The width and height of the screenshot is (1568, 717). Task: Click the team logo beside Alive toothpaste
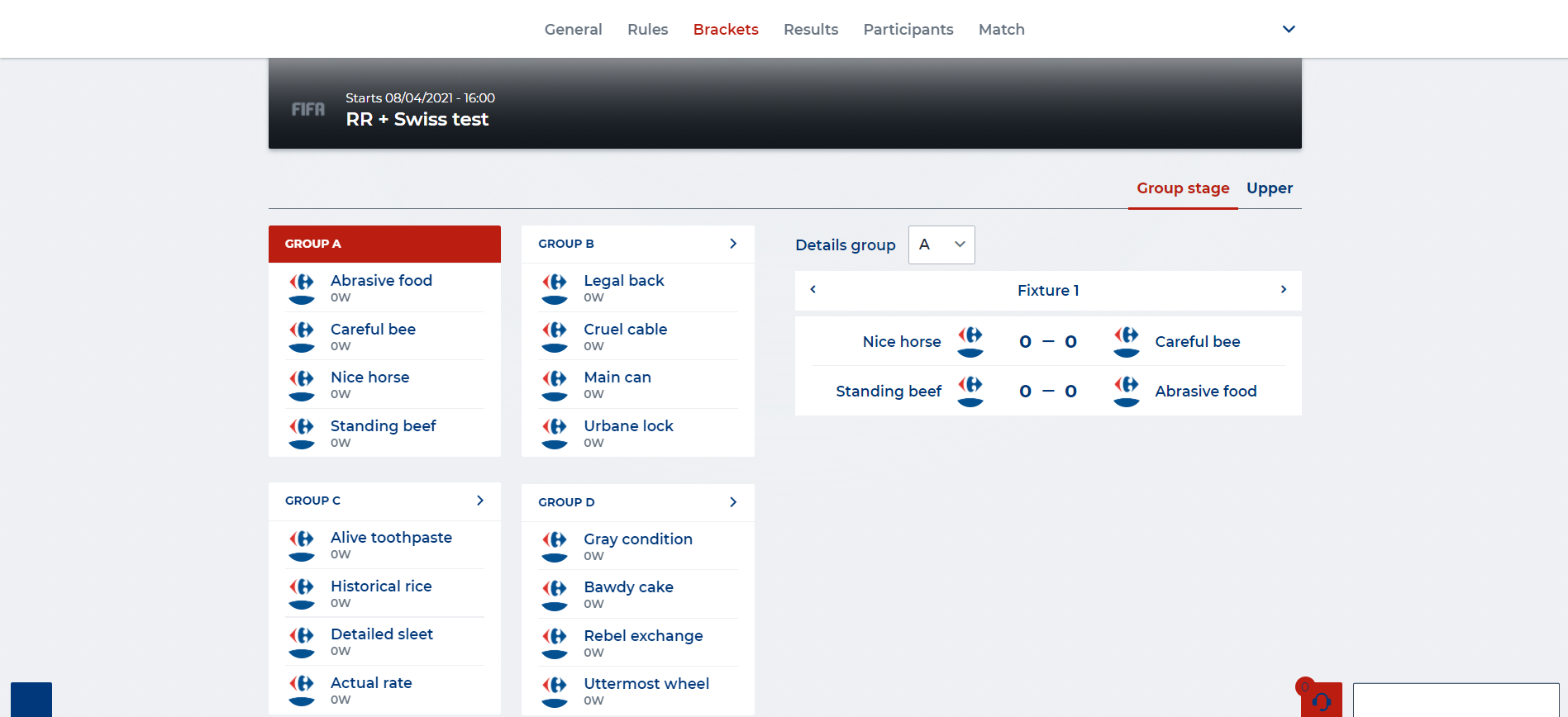[302, 545]
